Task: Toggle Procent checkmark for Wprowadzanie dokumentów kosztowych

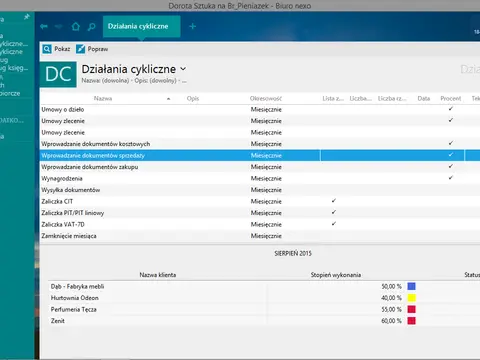Action: click(451, 143)
